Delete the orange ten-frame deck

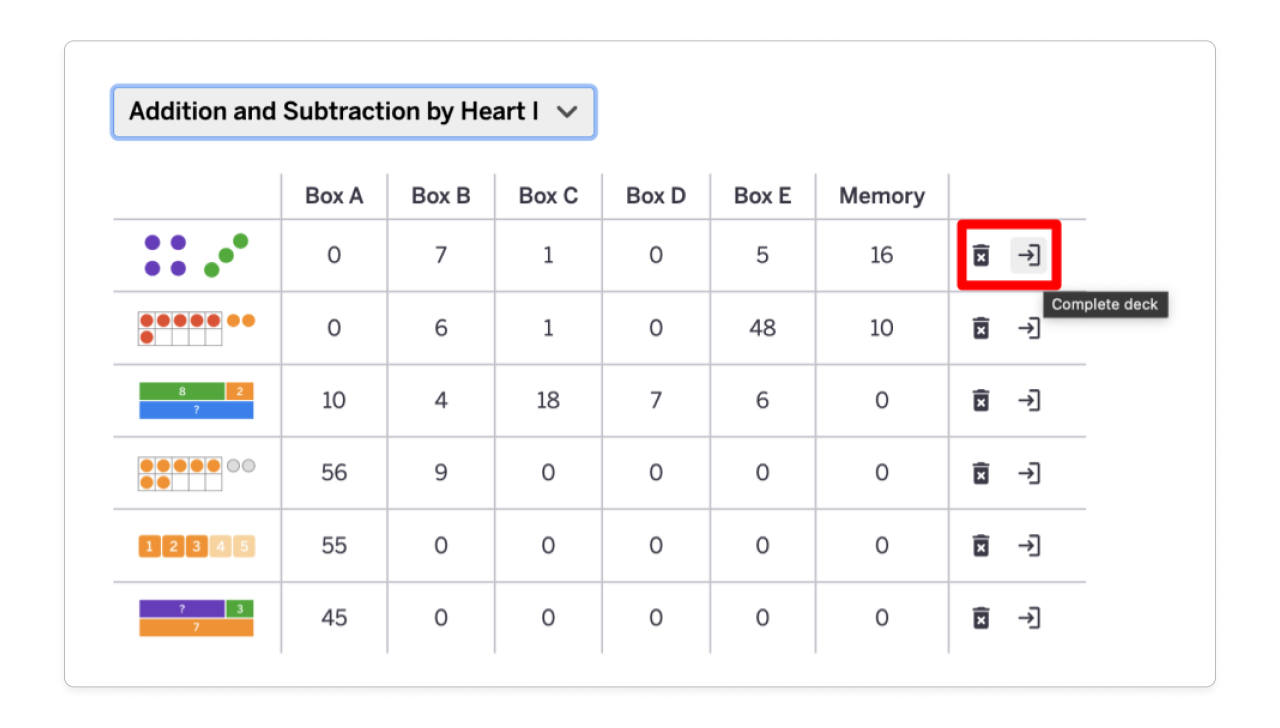(981, 473)
